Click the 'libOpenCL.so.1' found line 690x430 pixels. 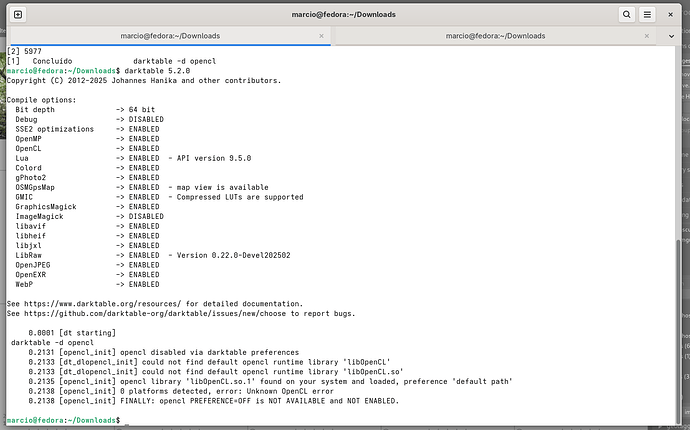270,381
